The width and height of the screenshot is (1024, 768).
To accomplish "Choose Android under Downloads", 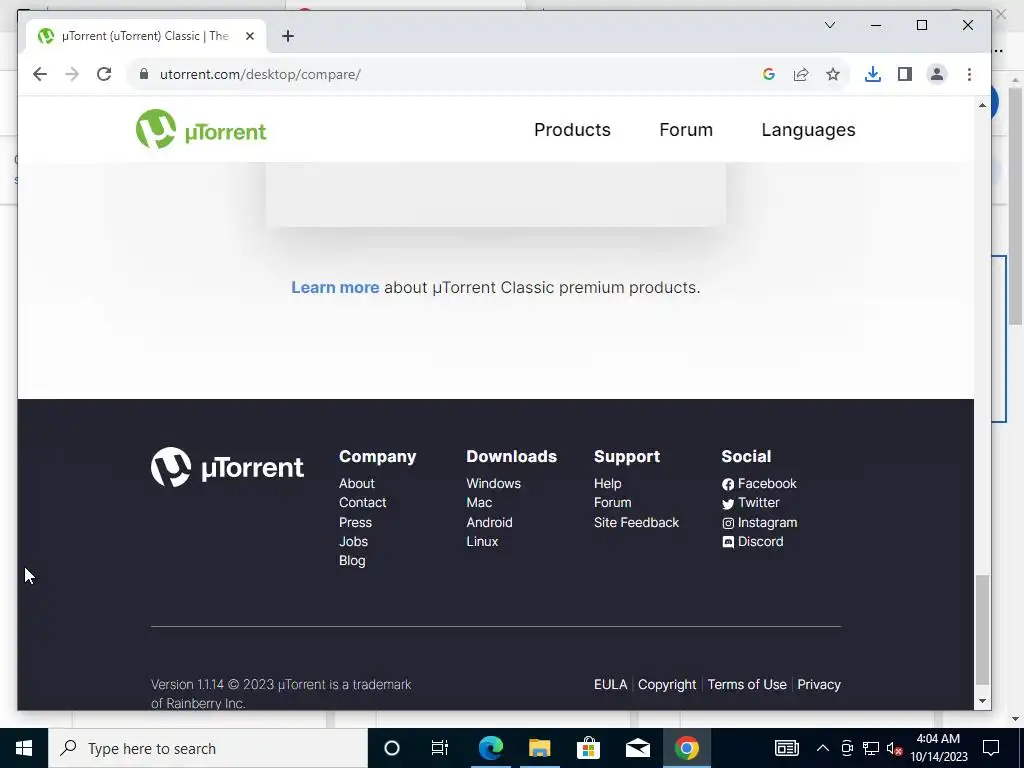I will [489, 522].
